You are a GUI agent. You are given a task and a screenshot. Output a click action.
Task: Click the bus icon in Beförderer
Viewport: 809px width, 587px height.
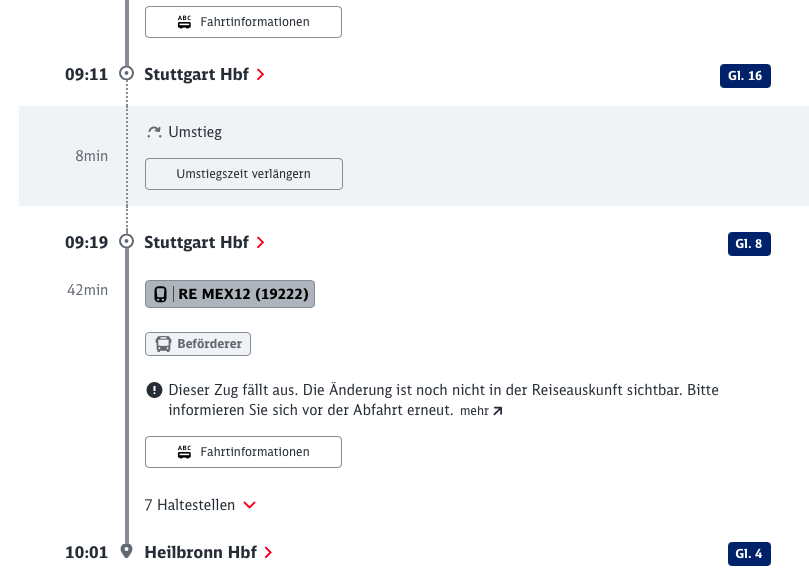click(x=163, y=344)
